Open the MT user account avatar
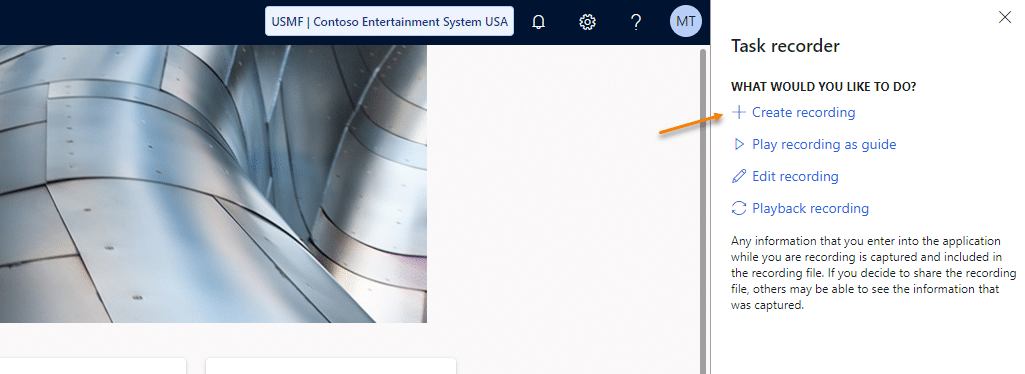Screen dimensions: 1025x374 tap(685, 22)
